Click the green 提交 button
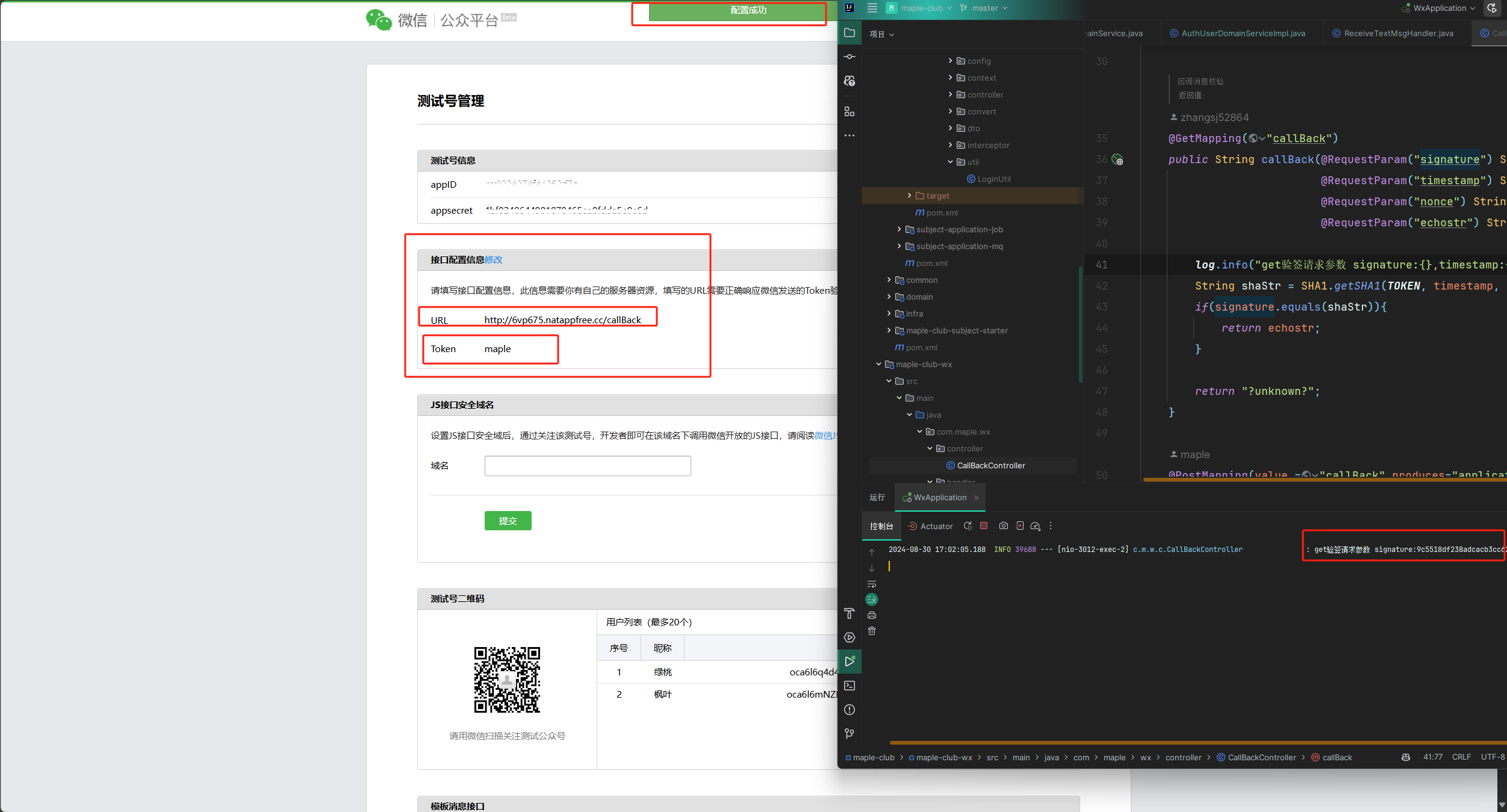This screenshot has width=1507, height=812. click(508, 521)
